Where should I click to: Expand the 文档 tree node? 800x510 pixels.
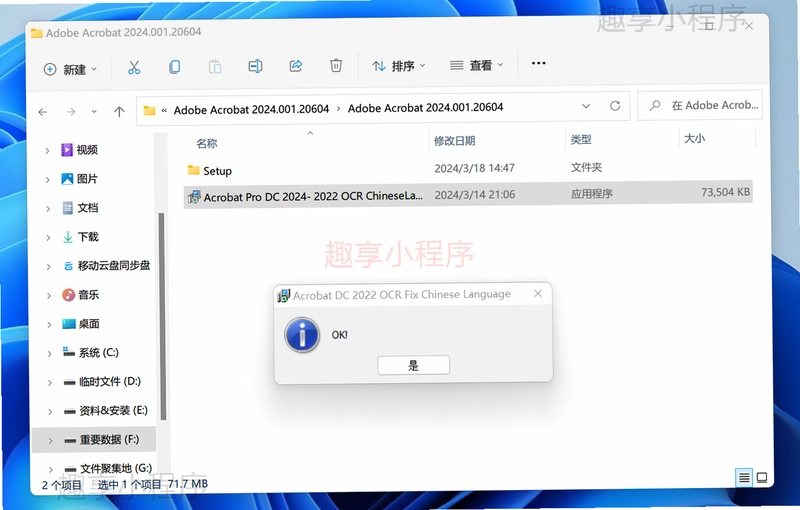(x=48, y=209)
